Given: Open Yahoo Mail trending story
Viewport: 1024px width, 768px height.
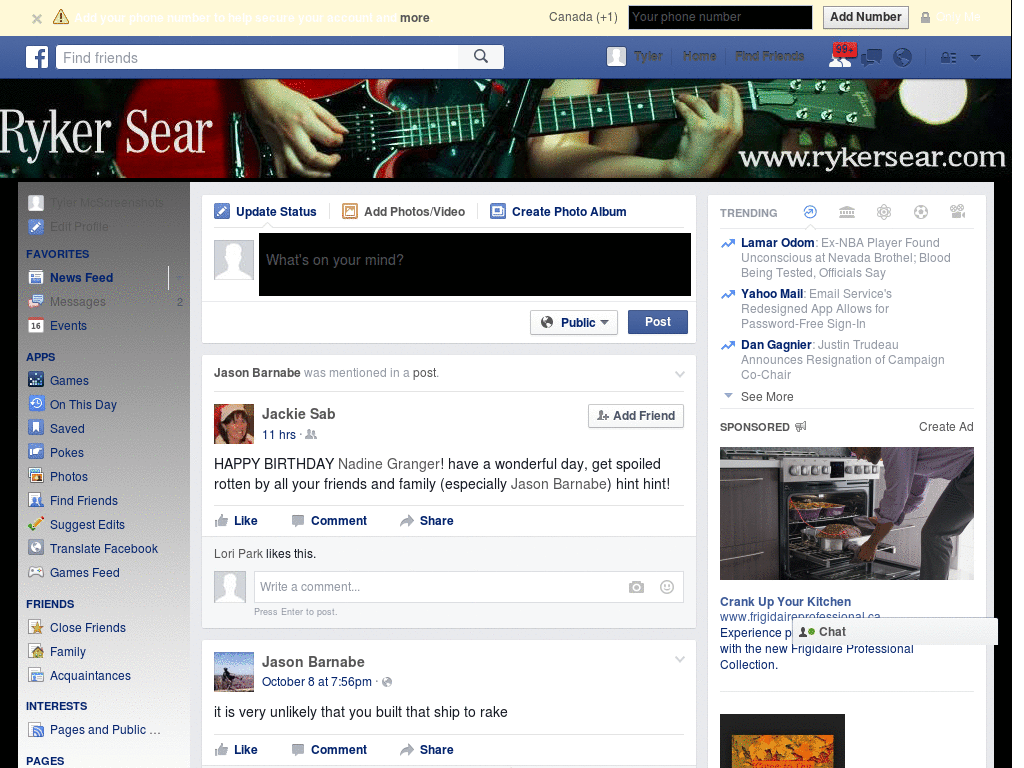Looking at the screenshot, I should (x=772, y=294).
